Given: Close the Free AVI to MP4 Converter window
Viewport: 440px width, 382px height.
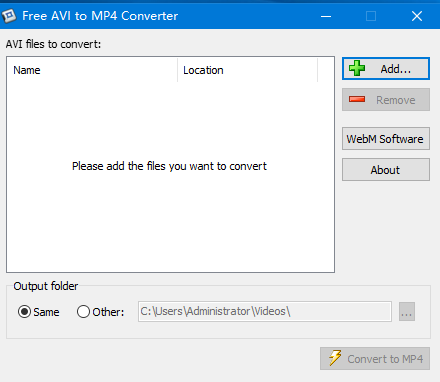Looking at the screenshot, I should (417, 16).
